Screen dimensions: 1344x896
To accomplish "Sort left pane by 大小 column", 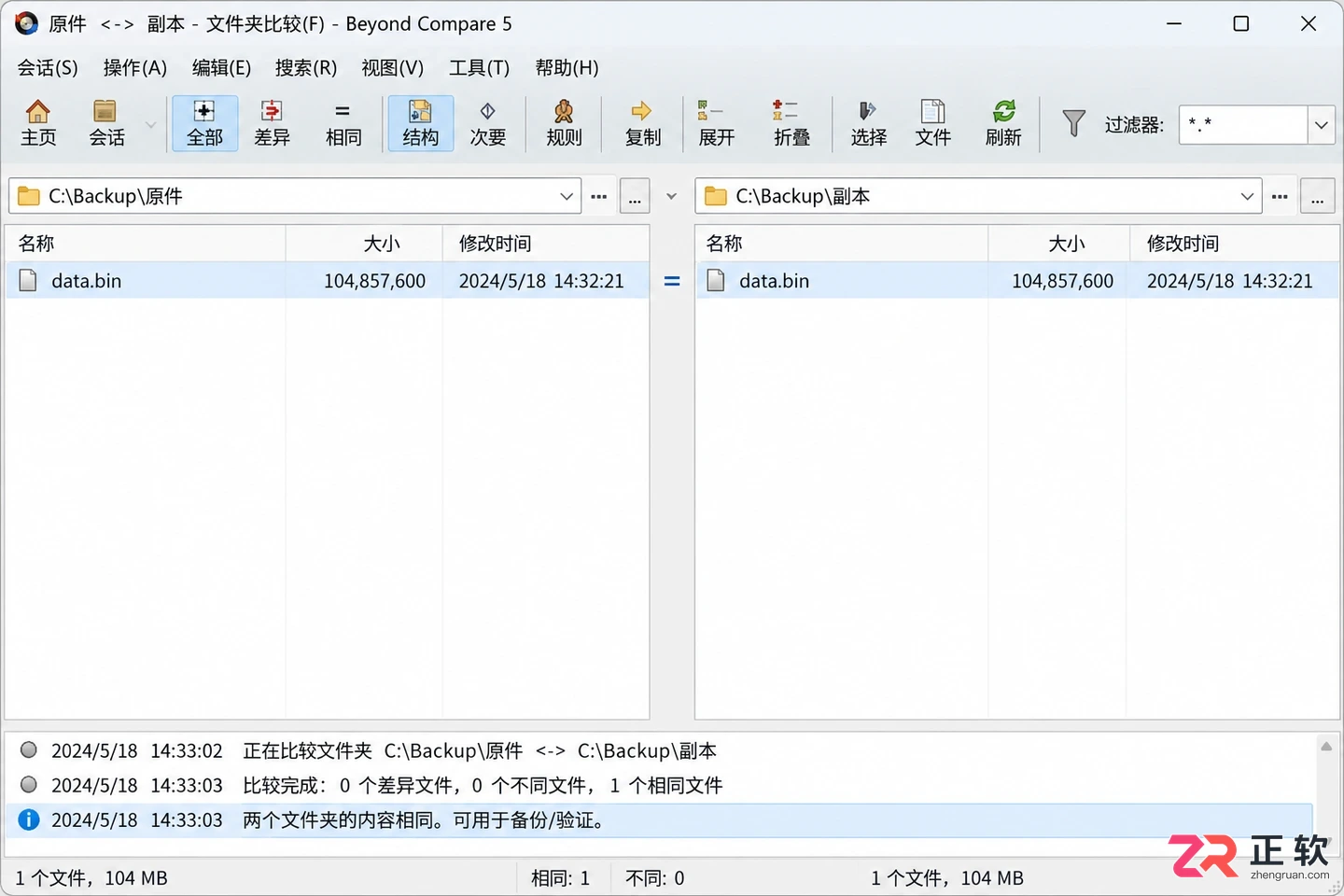I will pos(364,244).
